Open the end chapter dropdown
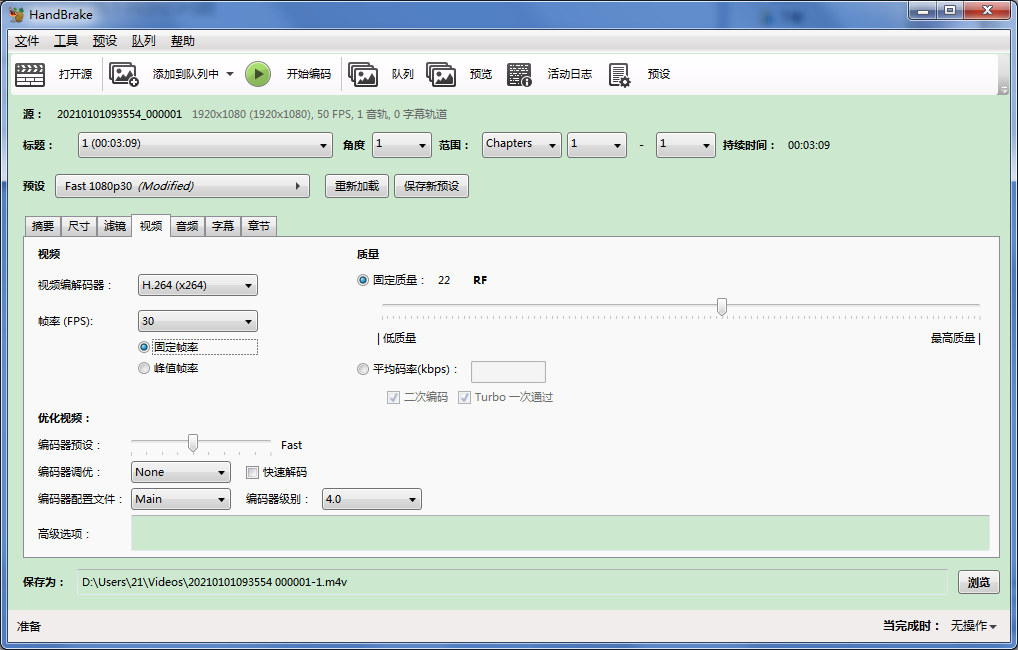This screenshot has height=650, width=1018. point(686,145)
